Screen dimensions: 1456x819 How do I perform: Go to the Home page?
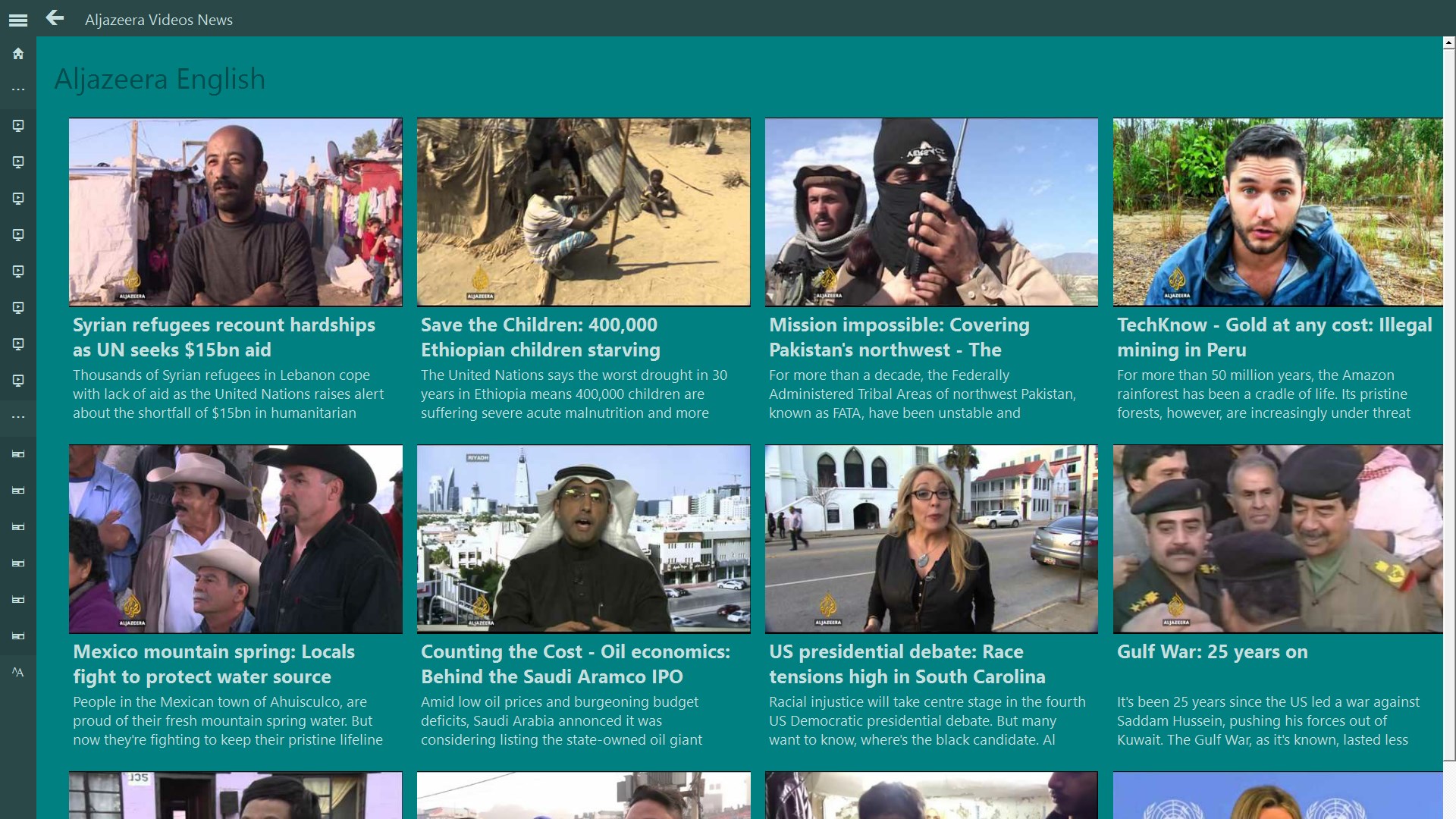tap(18, 54)
